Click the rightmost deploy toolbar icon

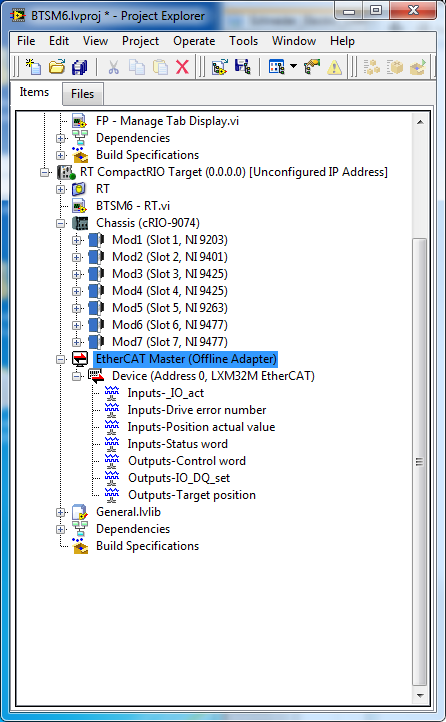click(x=417, y=67)
